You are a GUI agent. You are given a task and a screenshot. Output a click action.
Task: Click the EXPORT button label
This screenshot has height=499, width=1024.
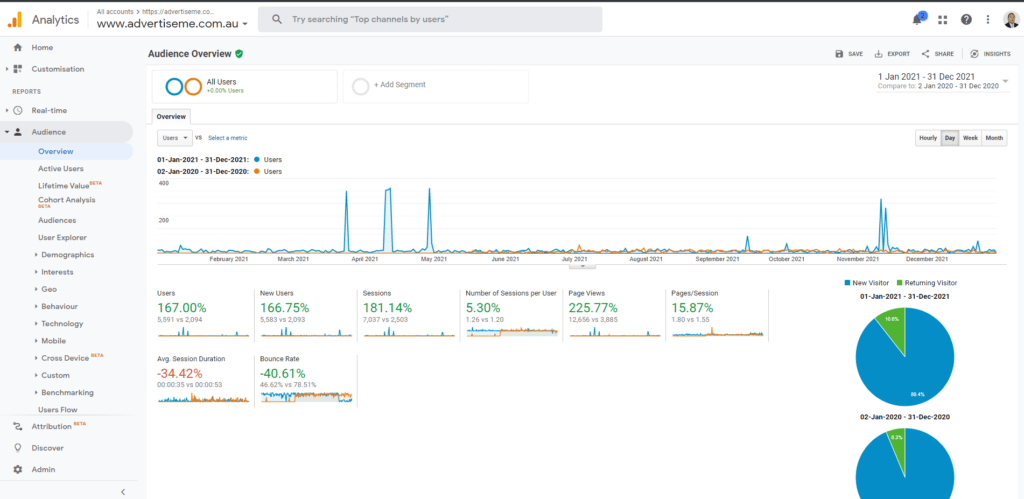[x=899, y=54]
